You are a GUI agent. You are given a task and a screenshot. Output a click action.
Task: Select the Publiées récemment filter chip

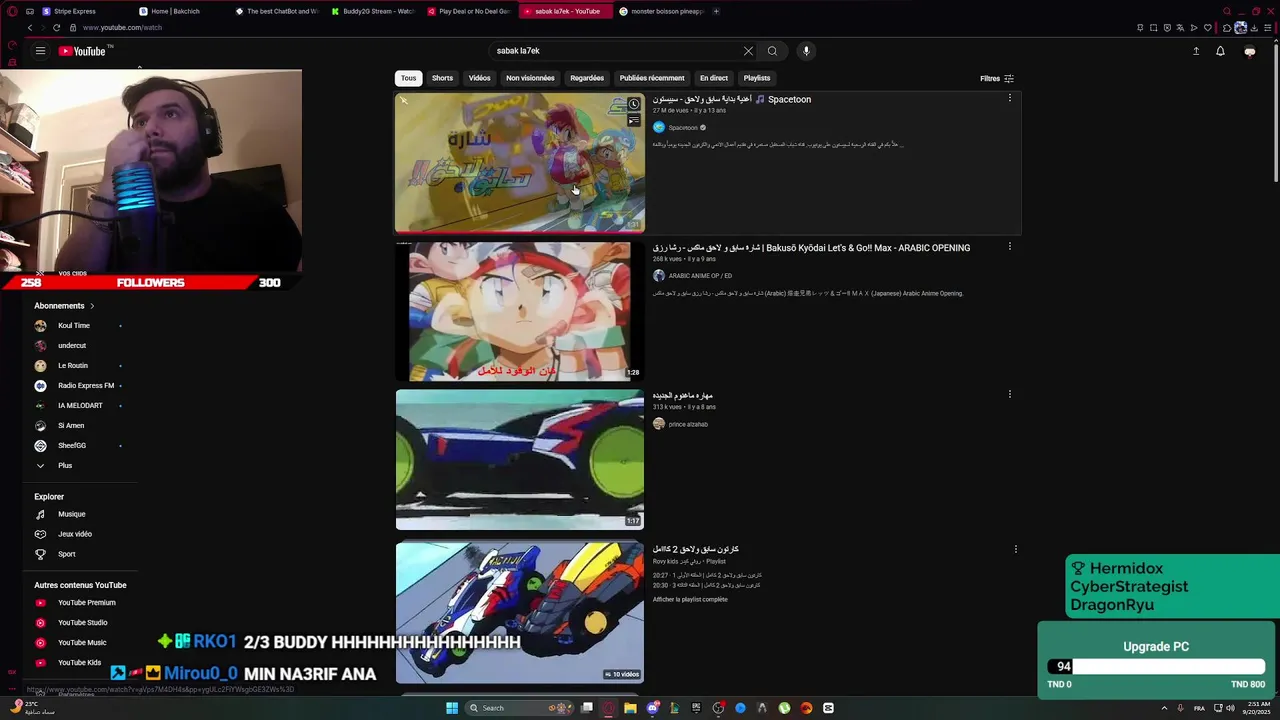pyautogui.click(x=652, y=78)
